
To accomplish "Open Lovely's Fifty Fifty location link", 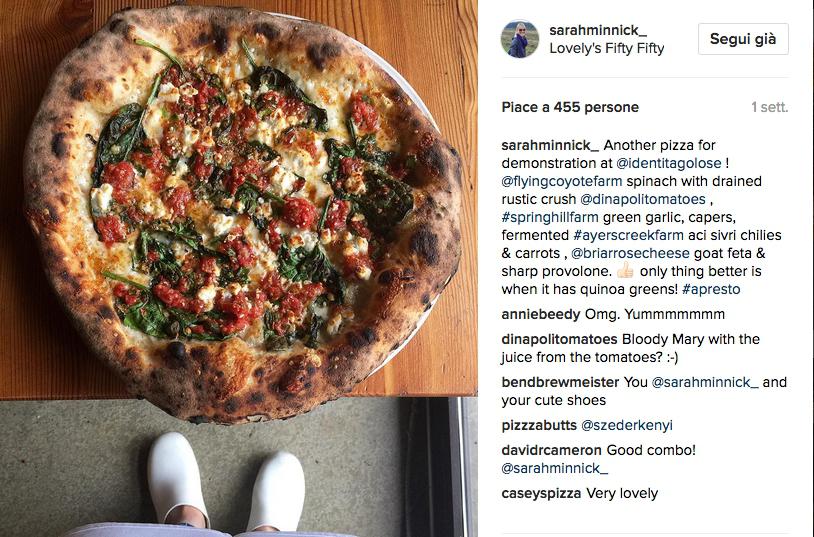I will (607, 48).
